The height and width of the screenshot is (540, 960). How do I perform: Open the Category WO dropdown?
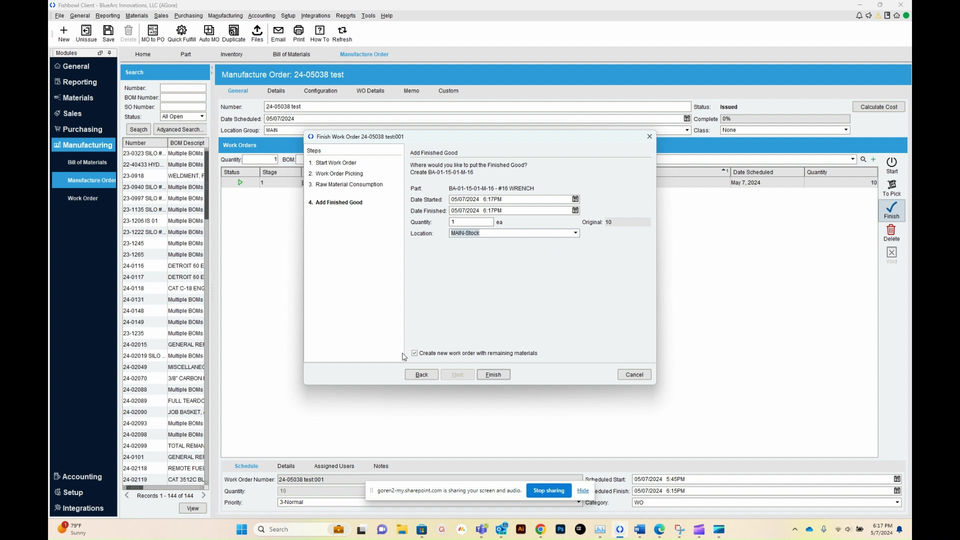tap(898, 502)
